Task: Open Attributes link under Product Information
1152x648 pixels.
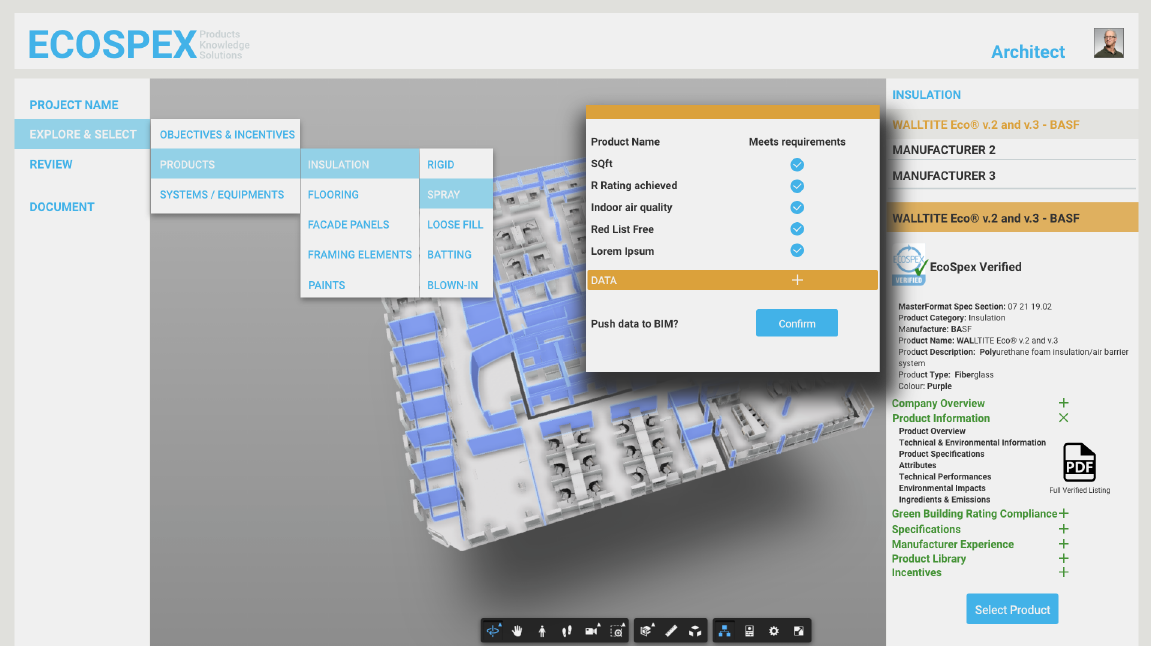Action: pyautogui.click(x=917, y=465)
